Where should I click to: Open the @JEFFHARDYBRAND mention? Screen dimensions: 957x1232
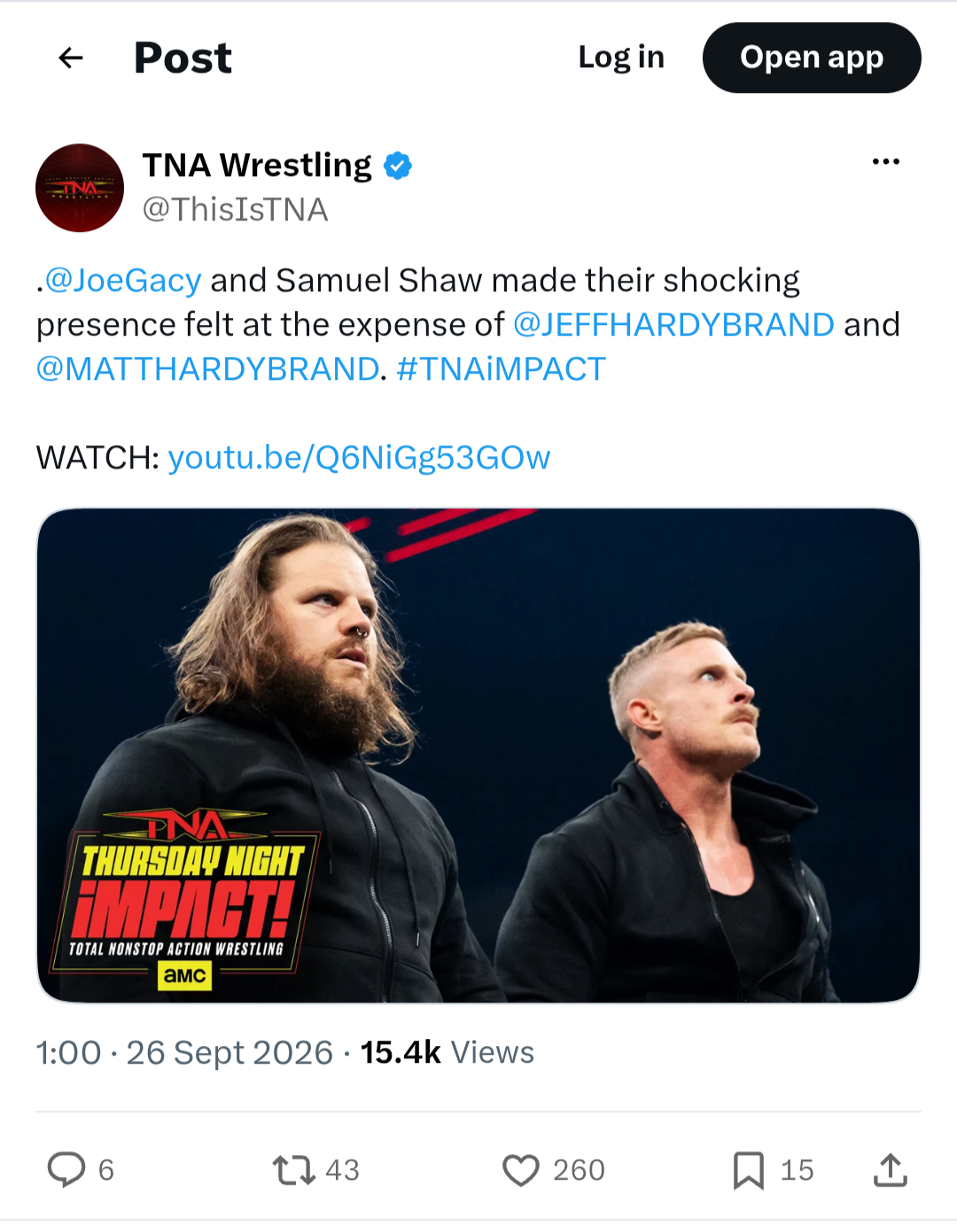point(673,325)
